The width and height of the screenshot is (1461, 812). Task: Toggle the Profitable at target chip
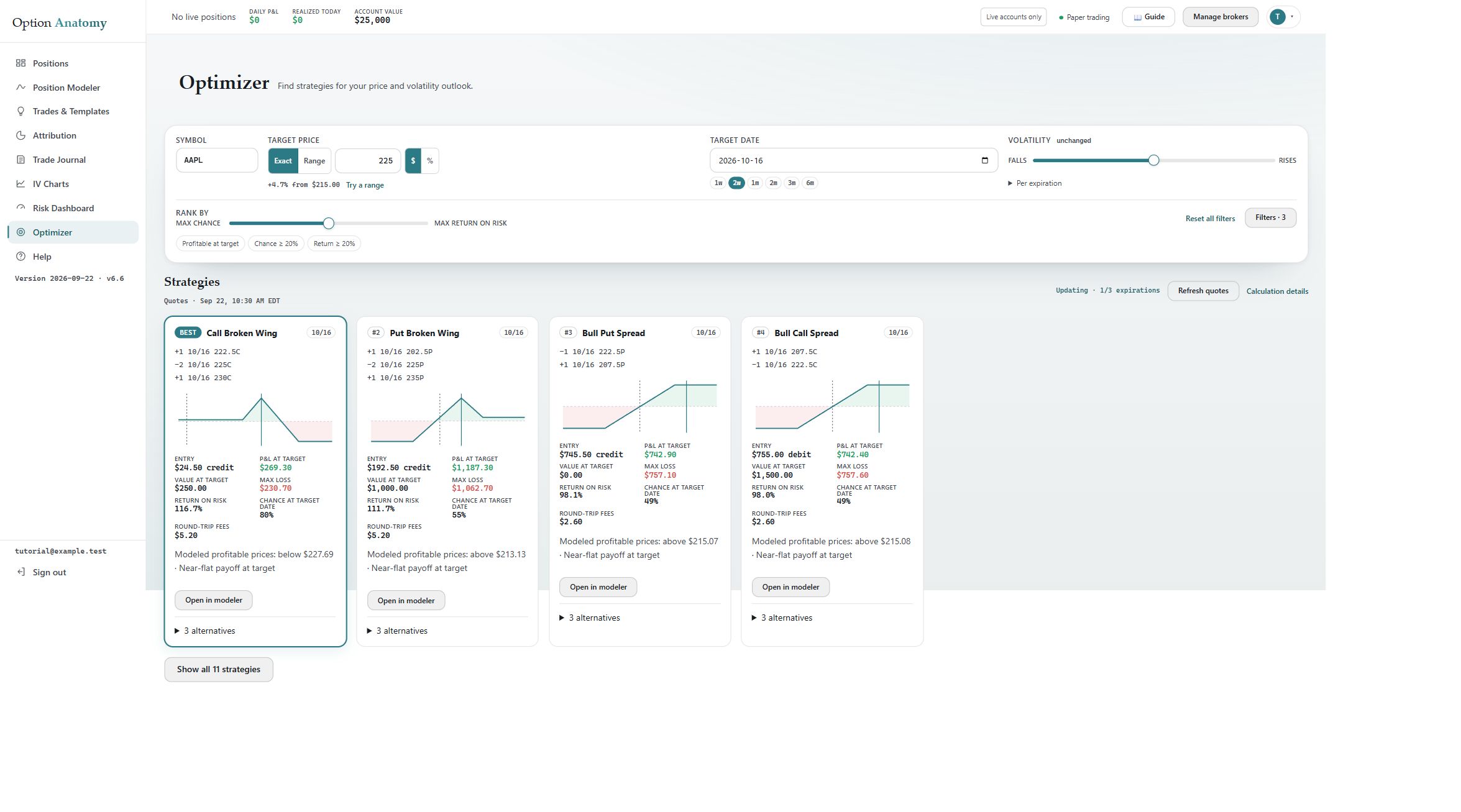(x=210, y=244)
